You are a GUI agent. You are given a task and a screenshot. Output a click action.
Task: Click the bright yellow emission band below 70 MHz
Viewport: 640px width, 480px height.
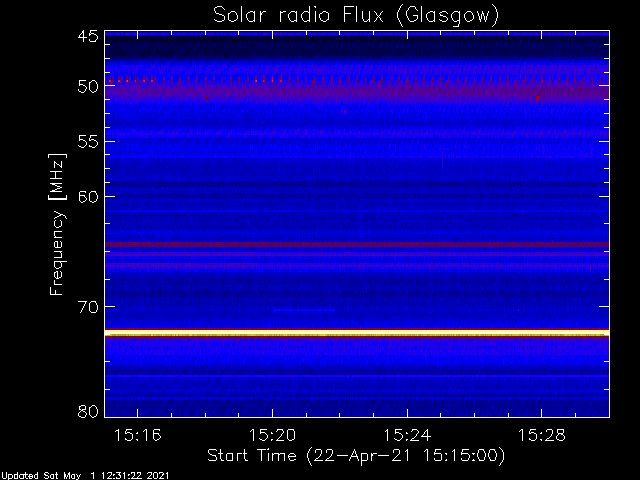tap(357, 333)
